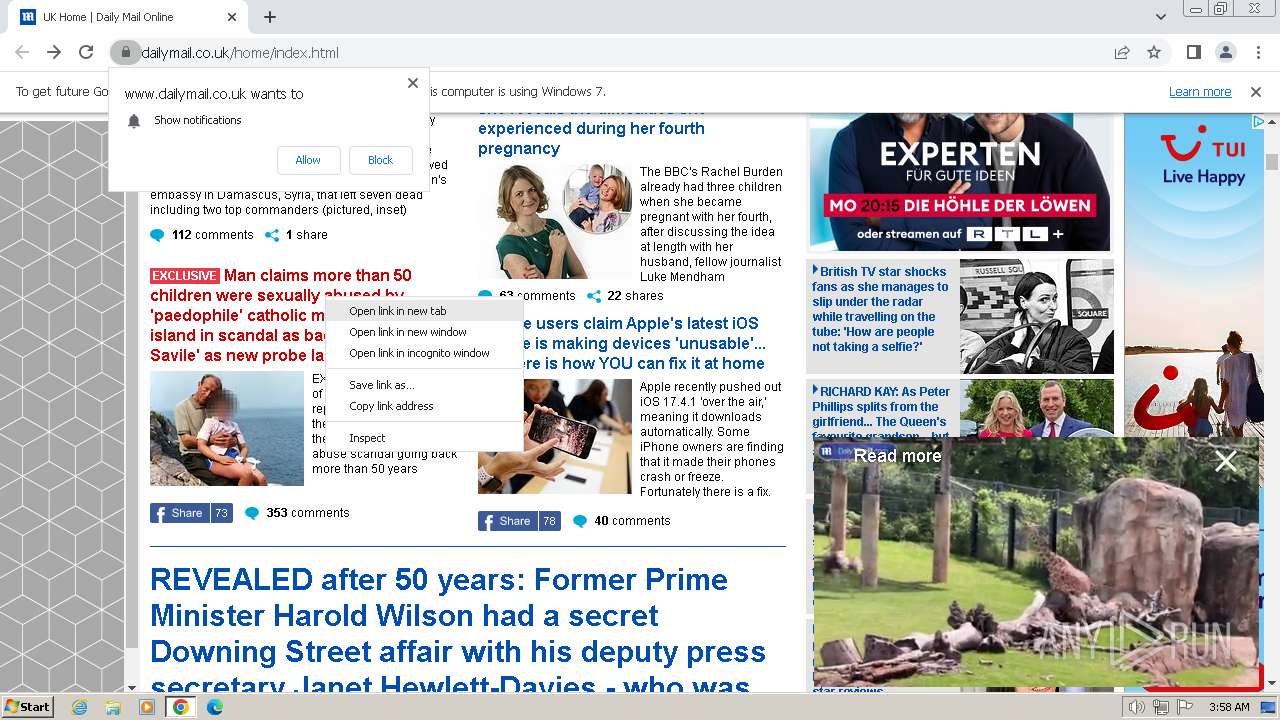1280x720 pixels.
Task: Click the TUI Live Happy ad
Action: tap(1194, 275)
